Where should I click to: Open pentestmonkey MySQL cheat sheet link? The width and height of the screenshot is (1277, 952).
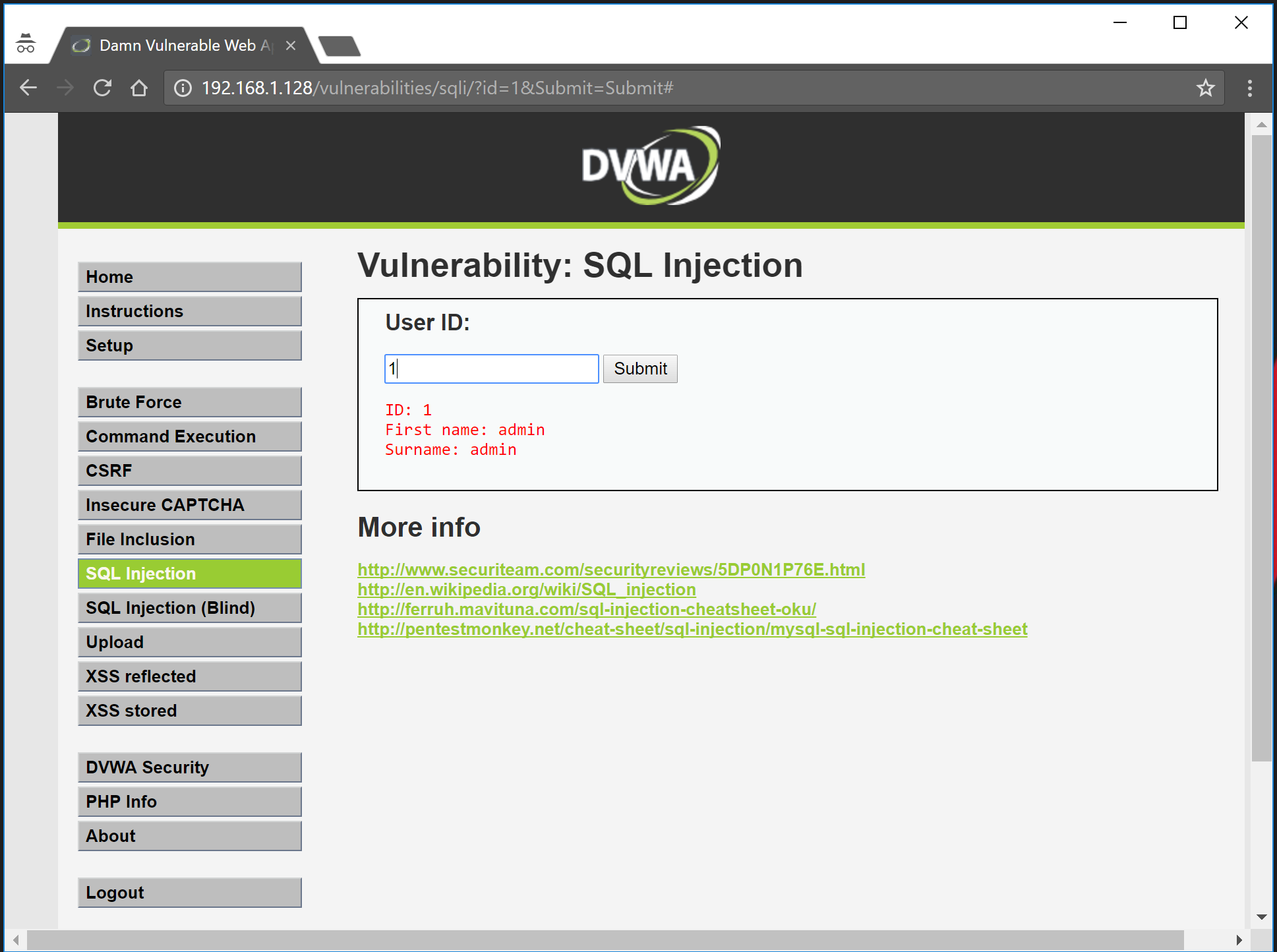(x=692, y=629)
